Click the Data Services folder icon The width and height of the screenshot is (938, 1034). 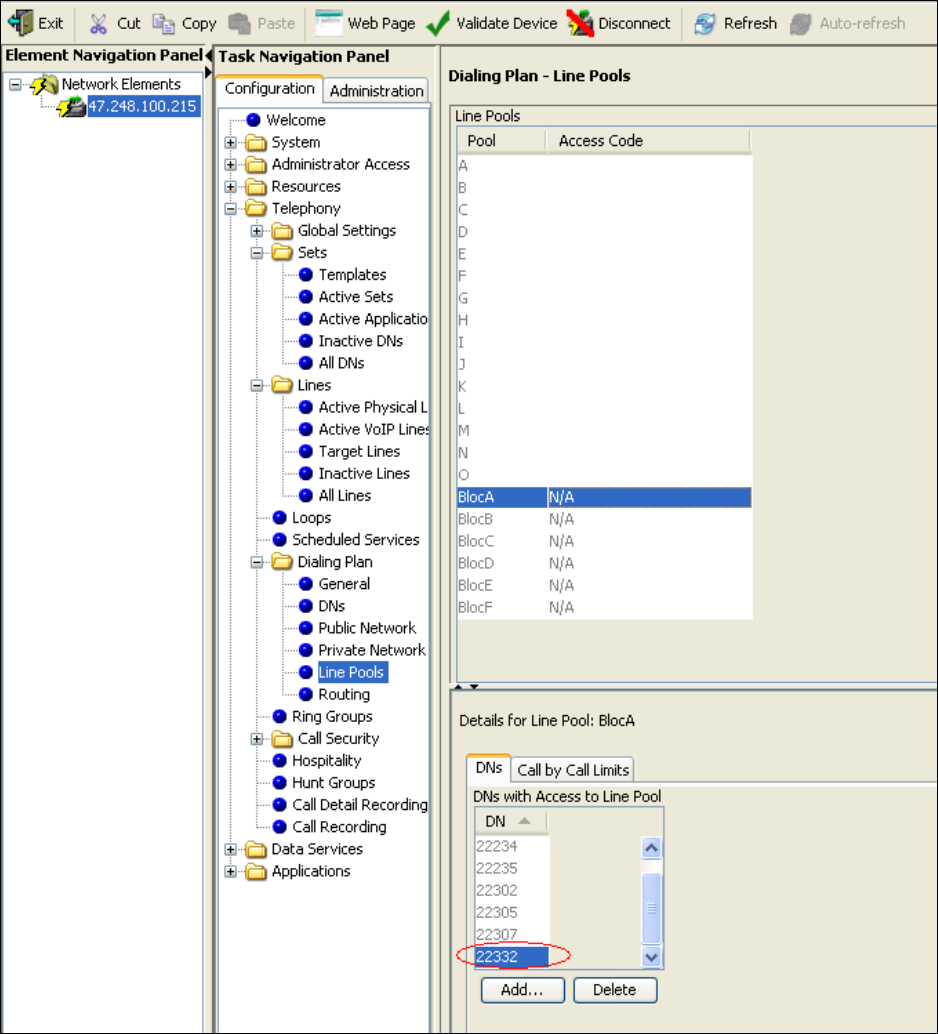(x=255, y=849)
